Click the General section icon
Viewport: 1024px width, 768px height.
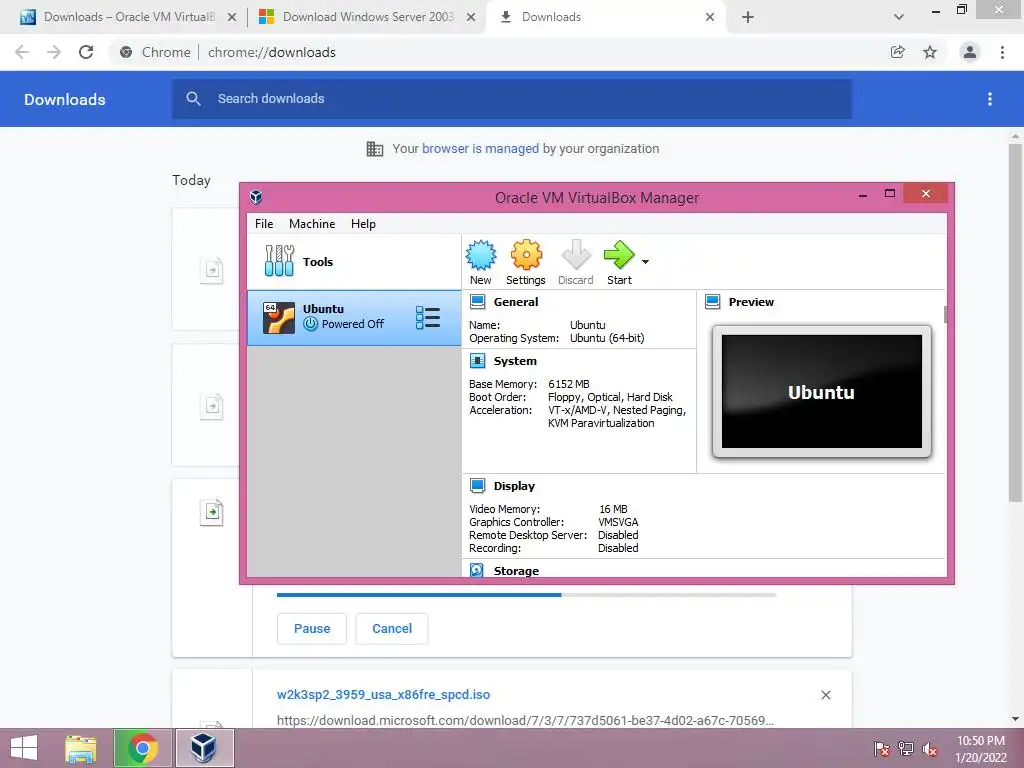coord(477,302)
